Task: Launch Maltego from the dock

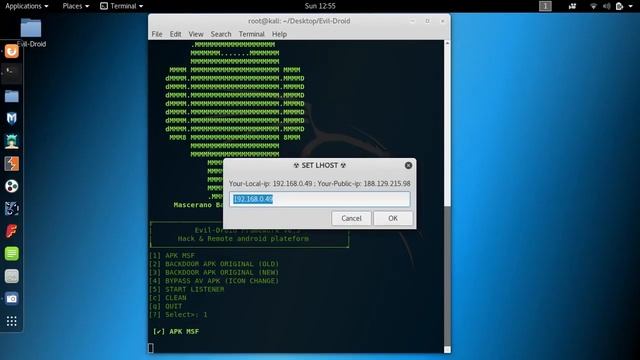Action: point(11,209)
